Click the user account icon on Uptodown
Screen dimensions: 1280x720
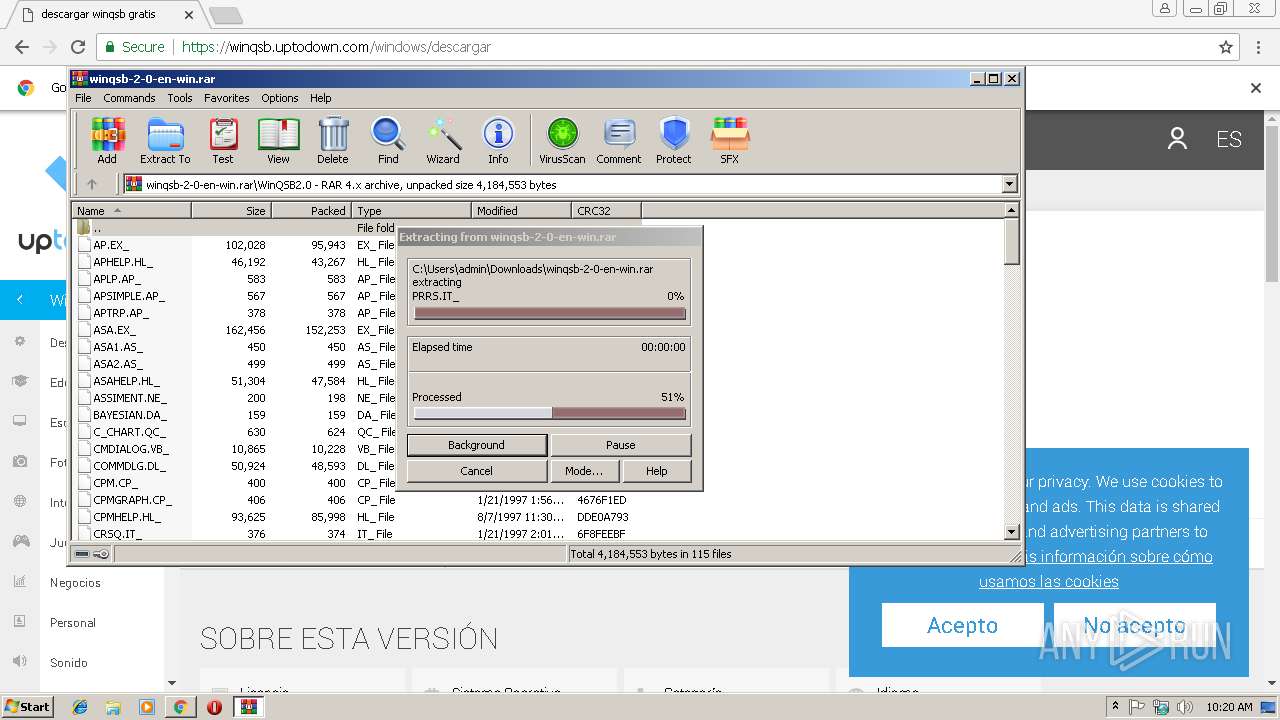(1177, 139)
